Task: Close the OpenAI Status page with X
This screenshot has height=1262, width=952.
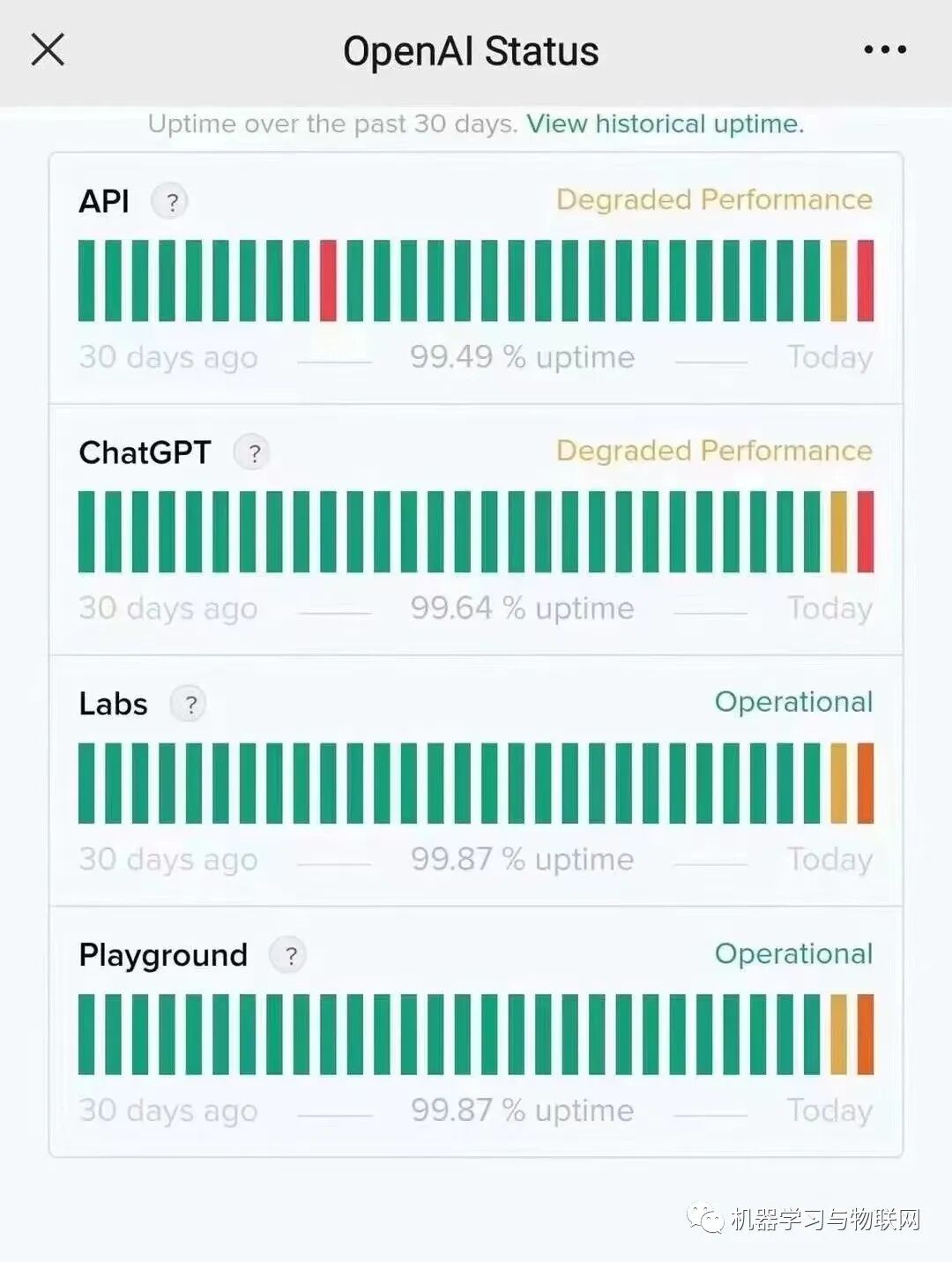Action: [x=48, y=50]
